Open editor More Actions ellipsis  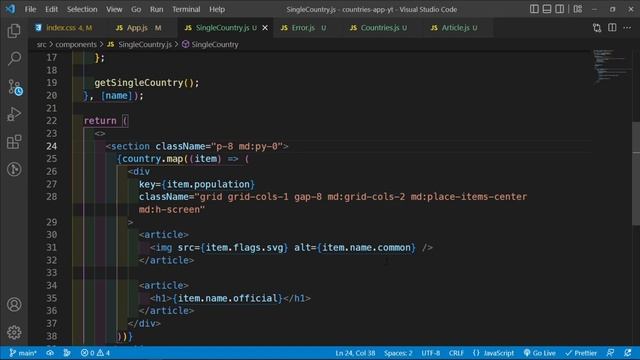(627, 28)
